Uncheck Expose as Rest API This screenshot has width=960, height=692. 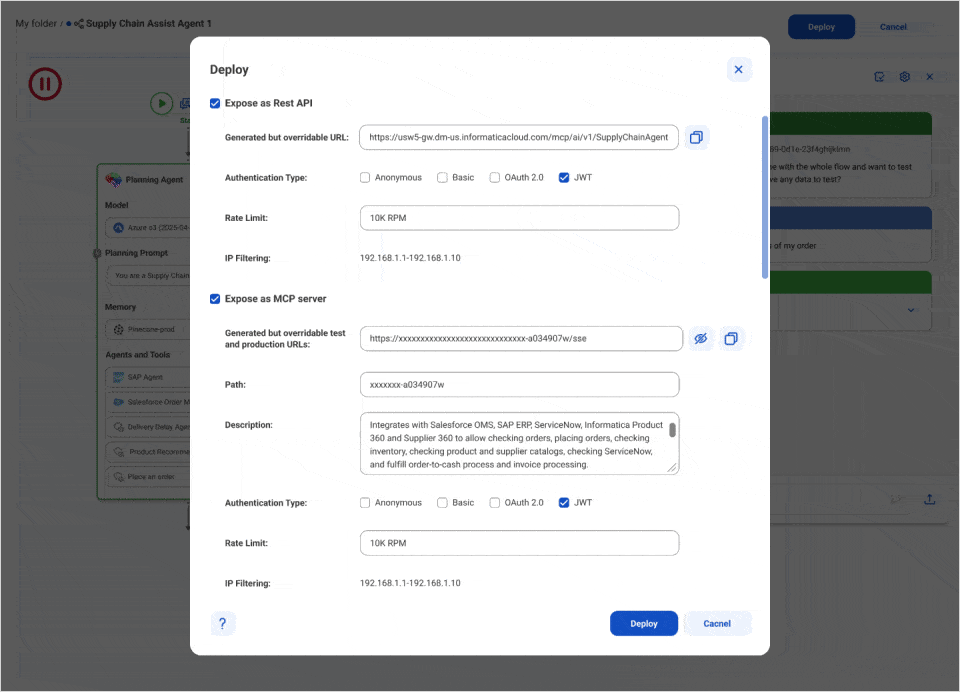coord(215,103)
